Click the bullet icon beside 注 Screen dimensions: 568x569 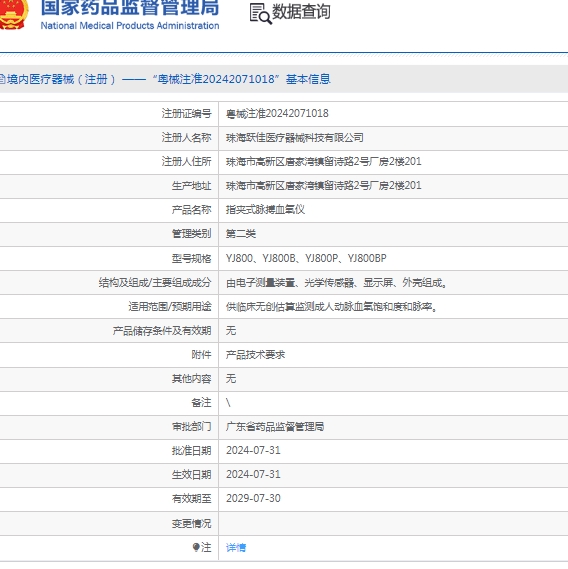pos(196,547)
